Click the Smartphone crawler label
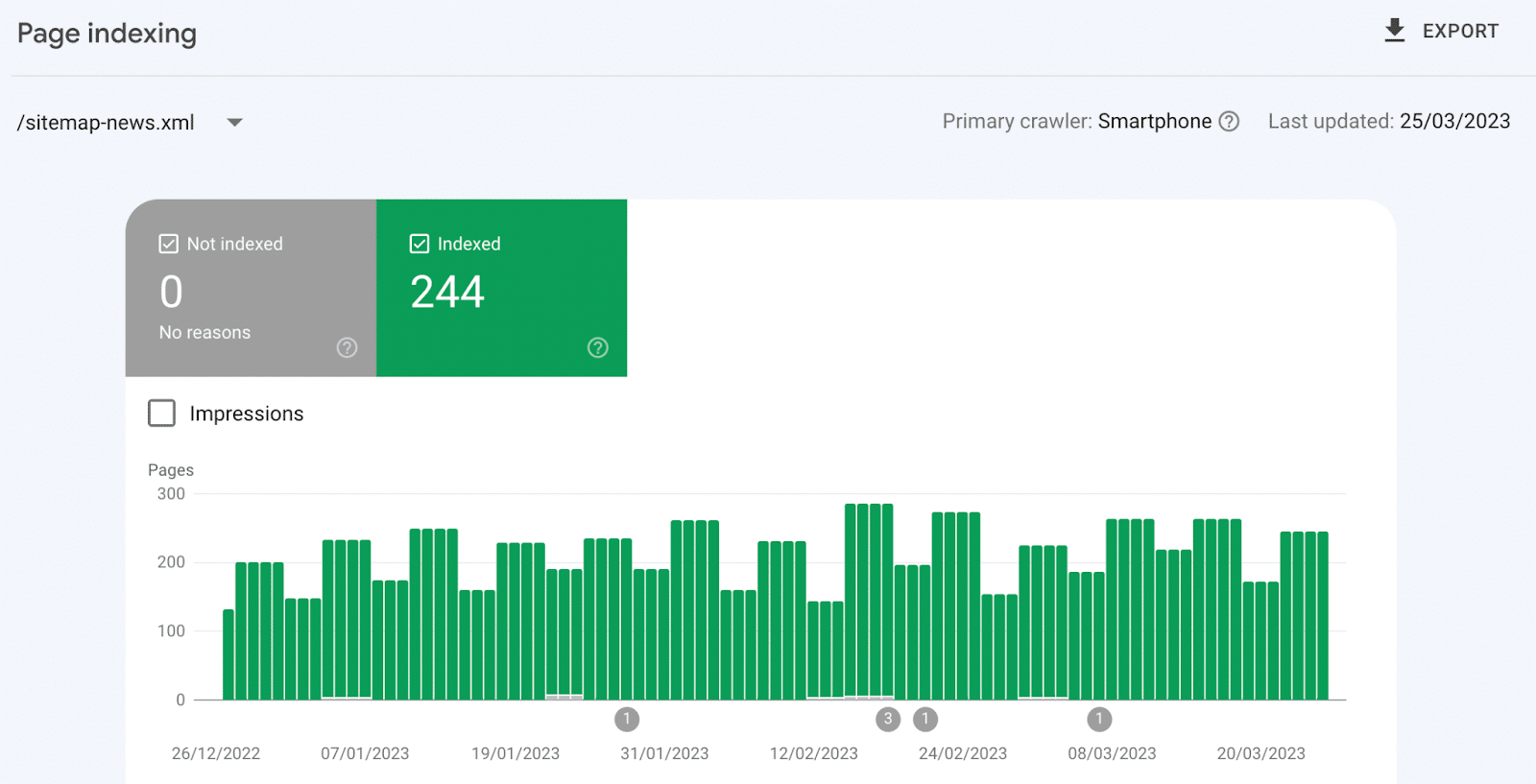The width and height of the screenshot is (1536, 784). (1154, 122)
